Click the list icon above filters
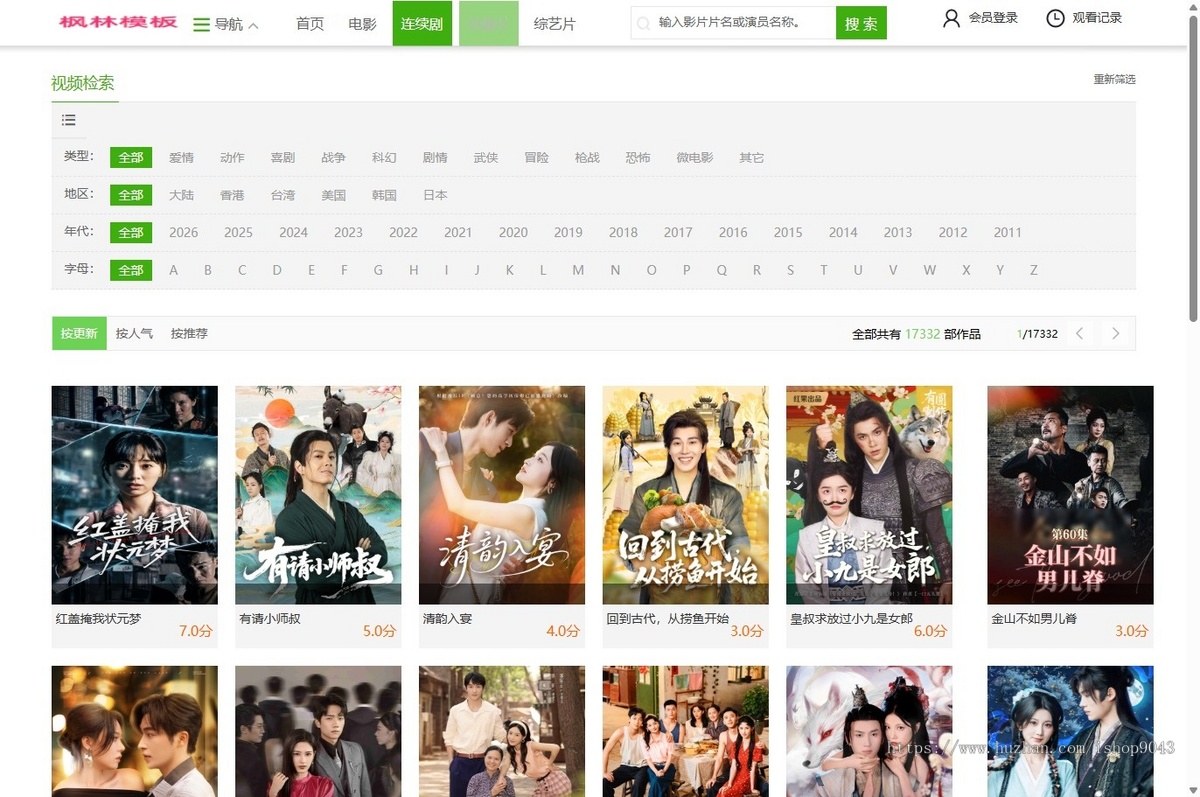1200x797 pixels. point(69,120)
